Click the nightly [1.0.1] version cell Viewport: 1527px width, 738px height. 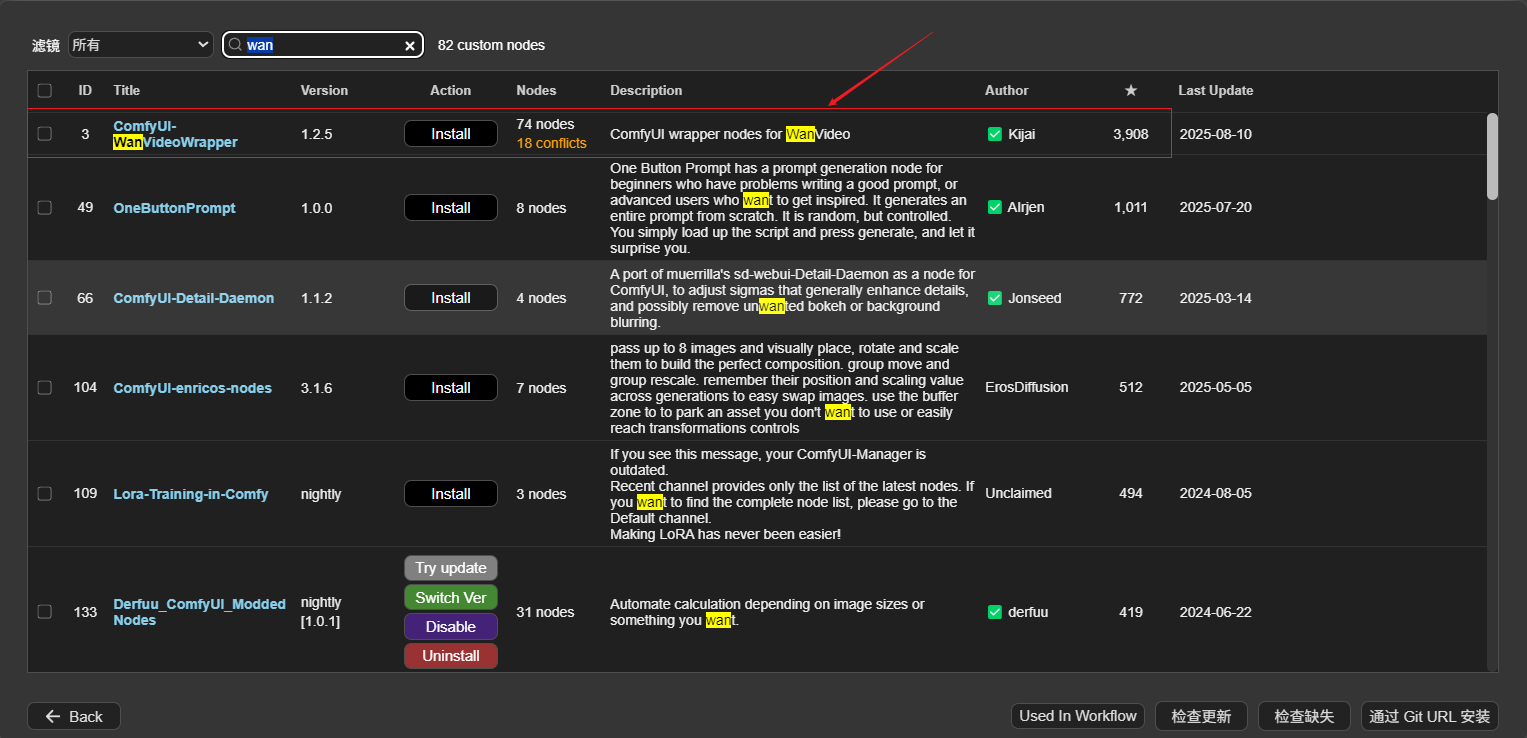pyautogui.click(x=321, y=612)
